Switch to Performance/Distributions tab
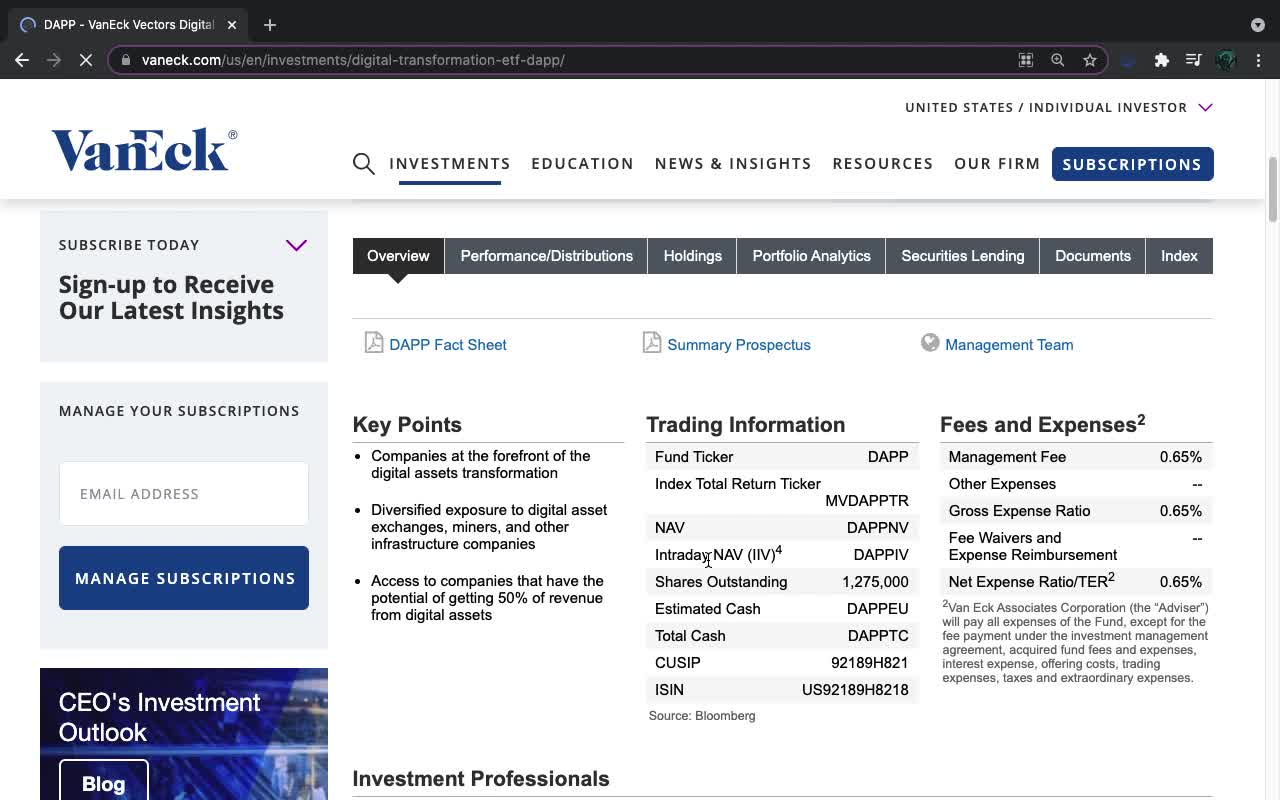The height and width of the screenshot is (800, 1280). click(546, 256)
